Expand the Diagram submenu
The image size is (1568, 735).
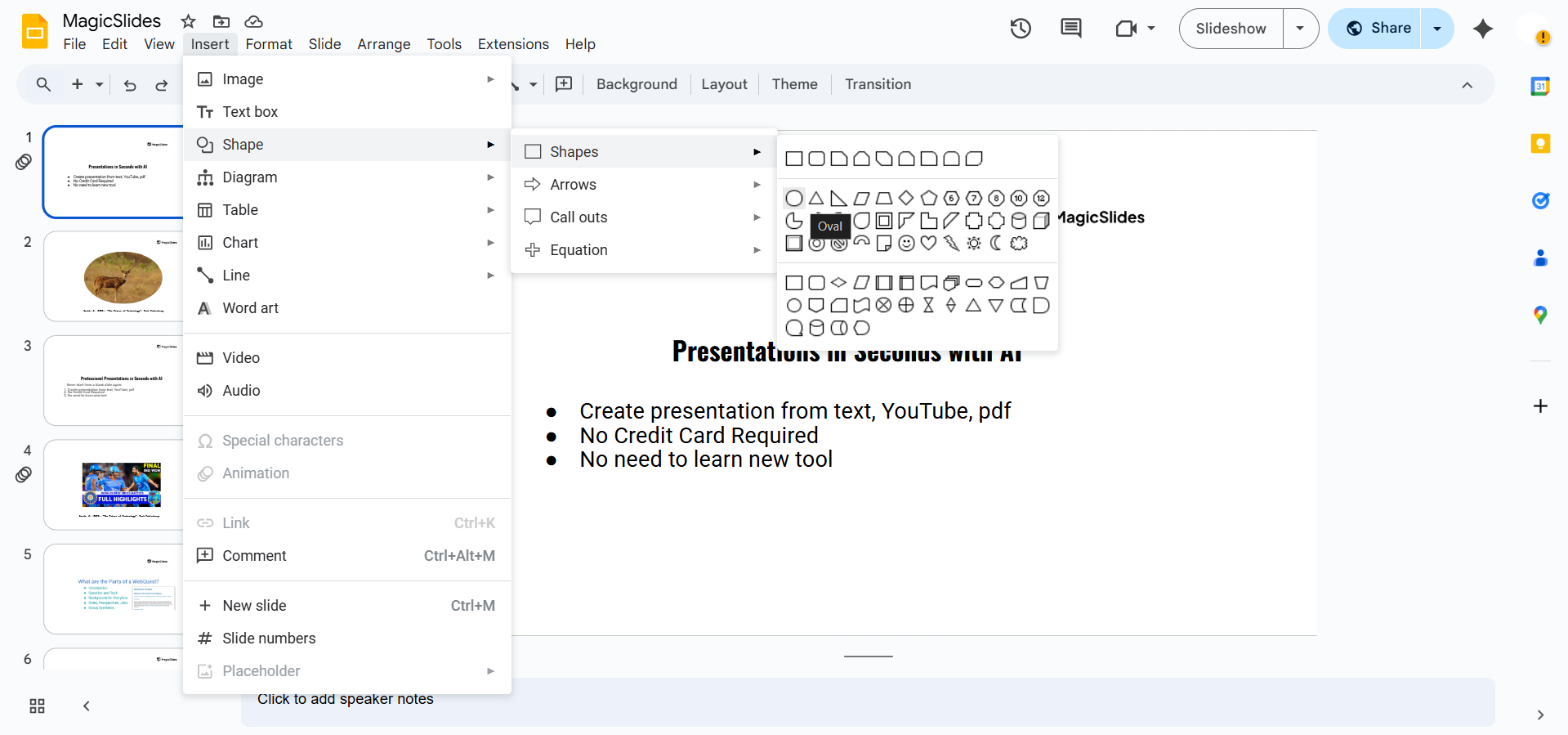pos(347,177)
